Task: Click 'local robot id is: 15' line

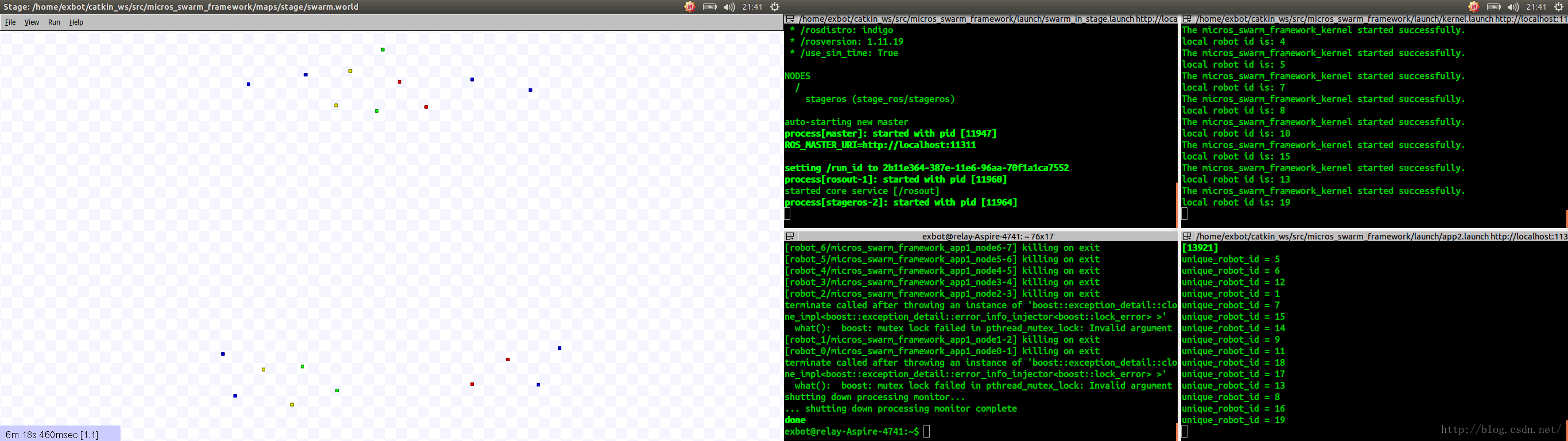Action: (1236, 157)
